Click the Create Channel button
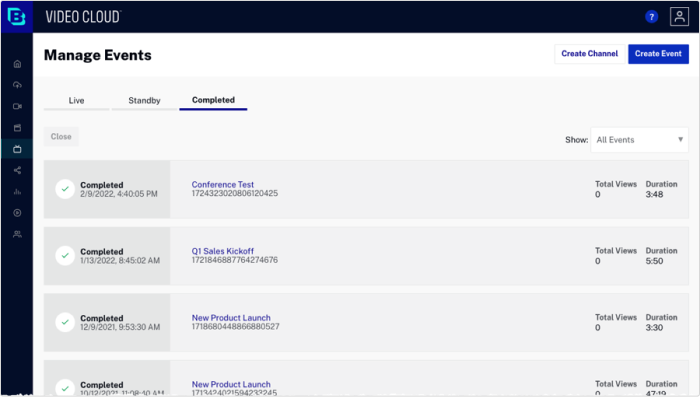Viewport: 700px width, 397px height. coord(589,54)
